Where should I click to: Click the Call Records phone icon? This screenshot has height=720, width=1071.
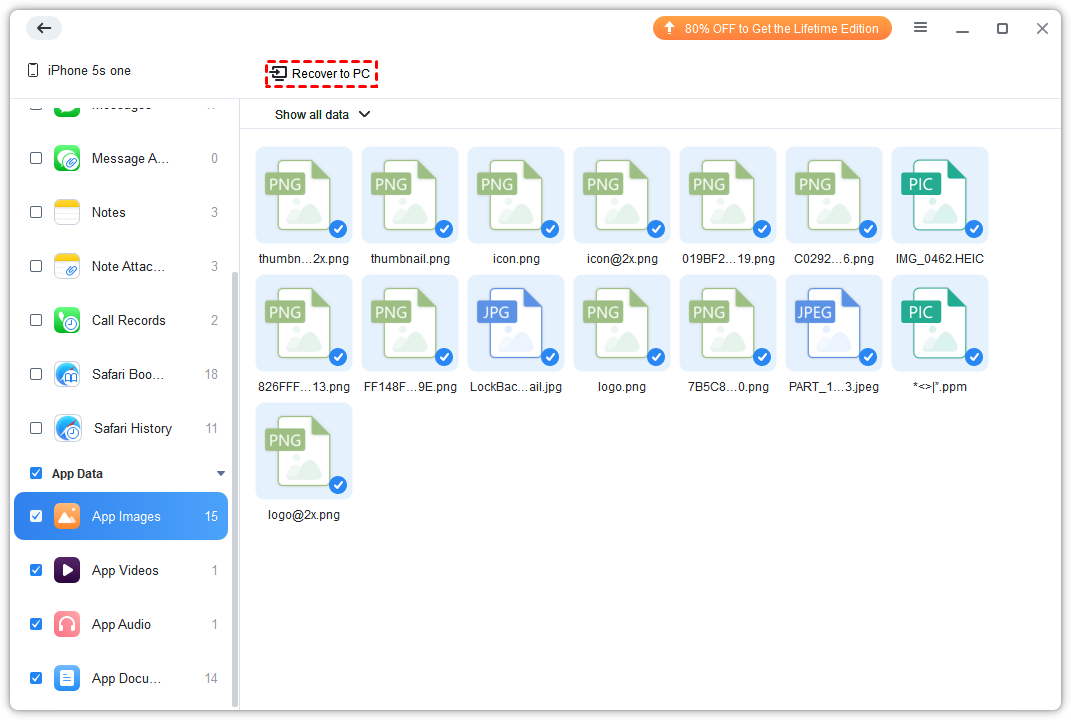tap(67, 320)
